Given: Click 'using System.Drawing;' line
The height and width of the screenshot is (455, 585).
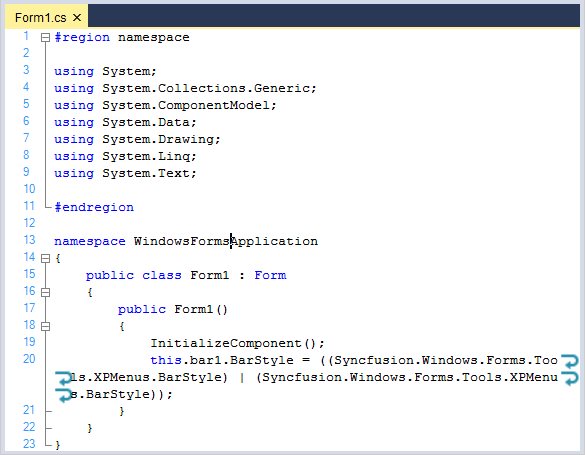Looking at the screenshot, I should coord(137,139).
